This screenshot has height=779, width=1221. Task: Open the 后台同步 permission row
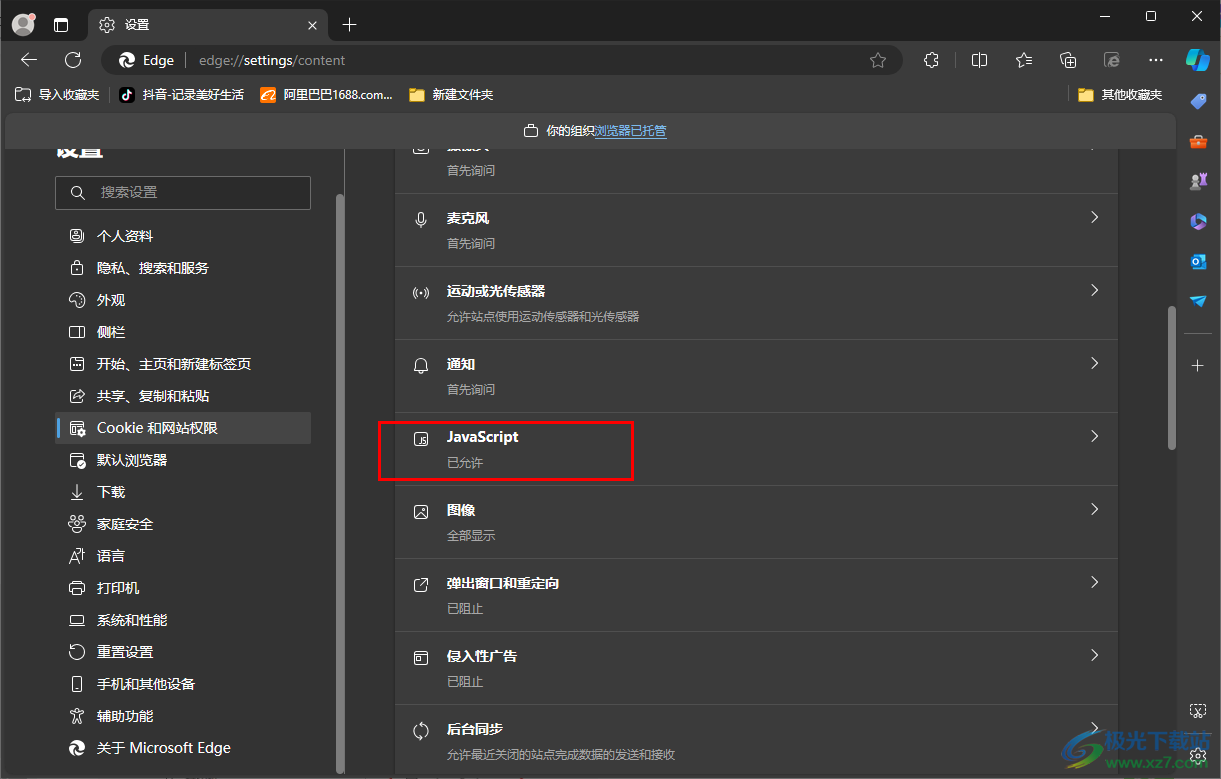click(x=756, y=741)
